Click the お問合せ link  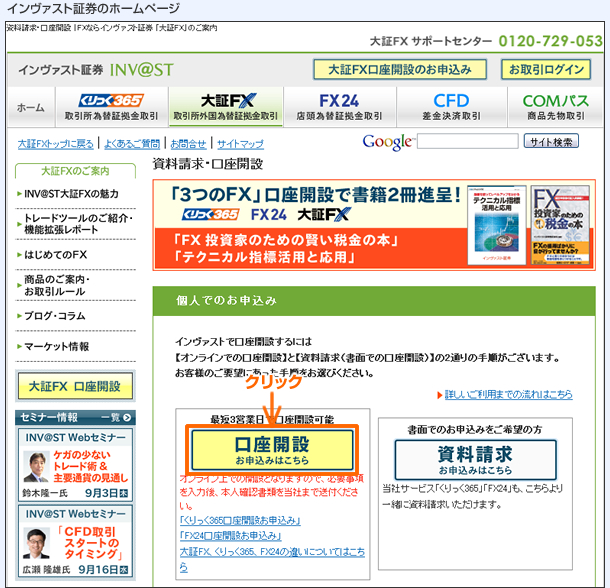[188, 144]
